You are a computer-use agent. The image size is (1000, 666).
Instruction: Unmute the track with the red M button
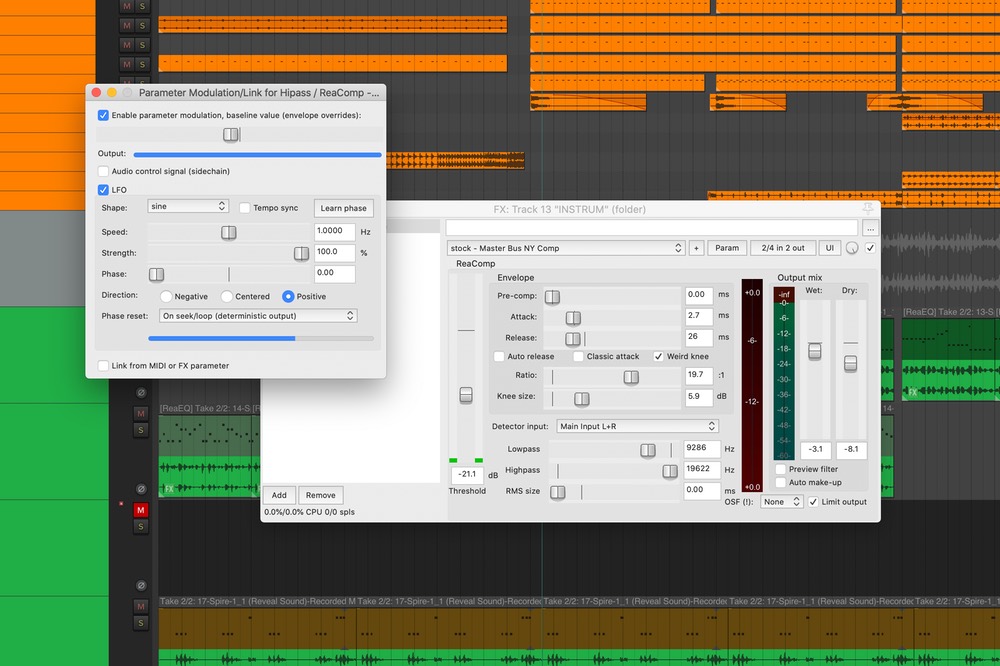tap(141, 510)
